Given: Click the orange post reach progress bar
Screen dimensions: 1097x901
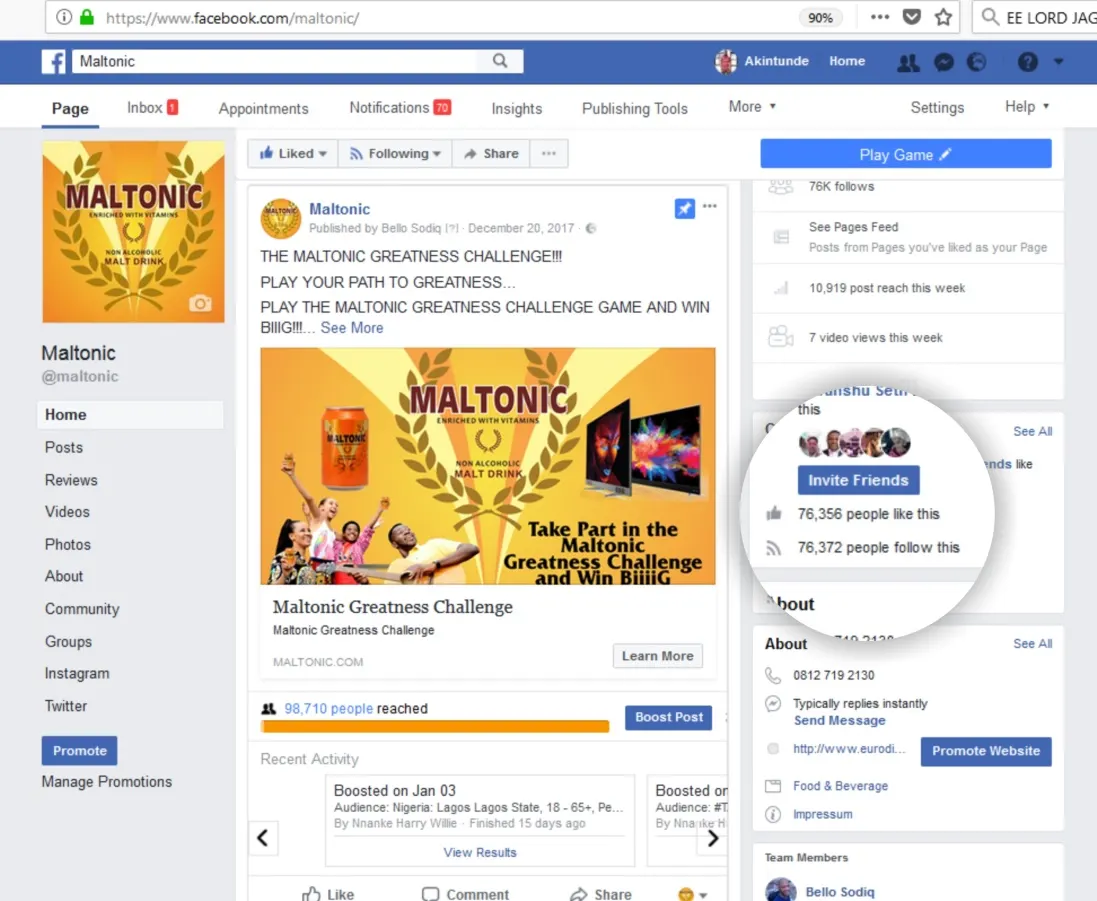Looking at the screenshot, I should click(x=435, y=726).
